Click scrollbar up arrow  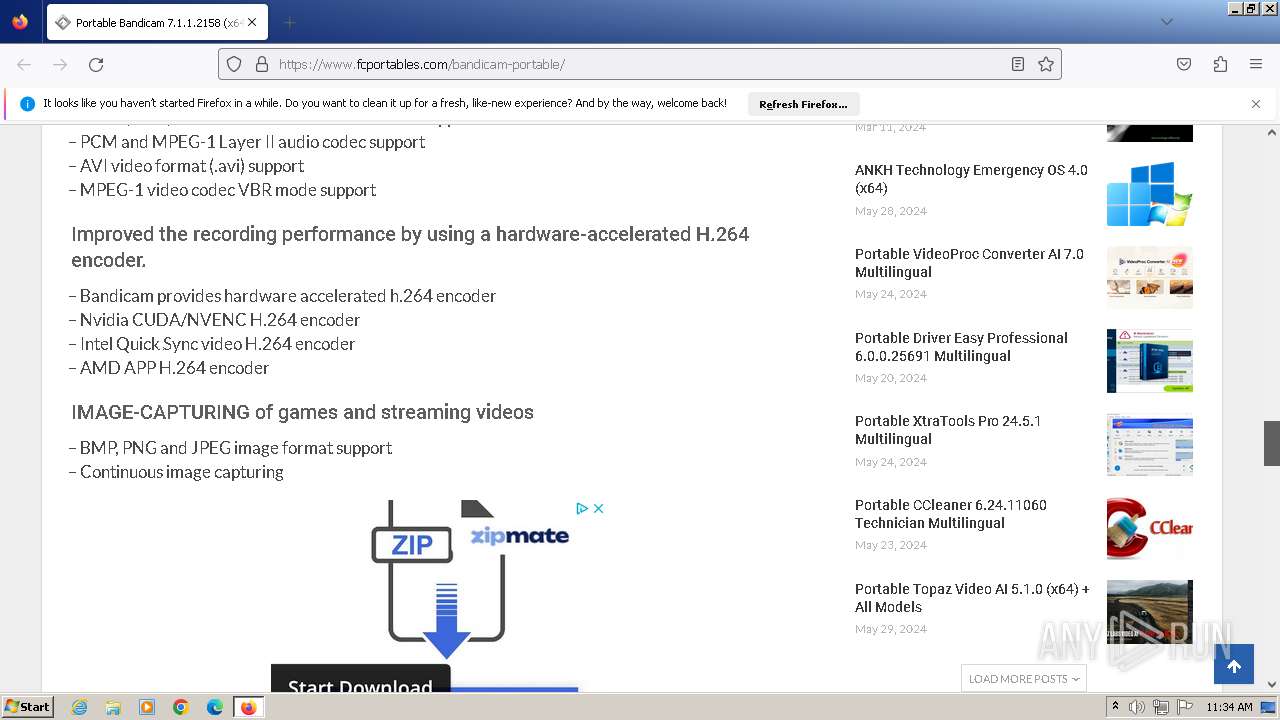pos(1272,132)
